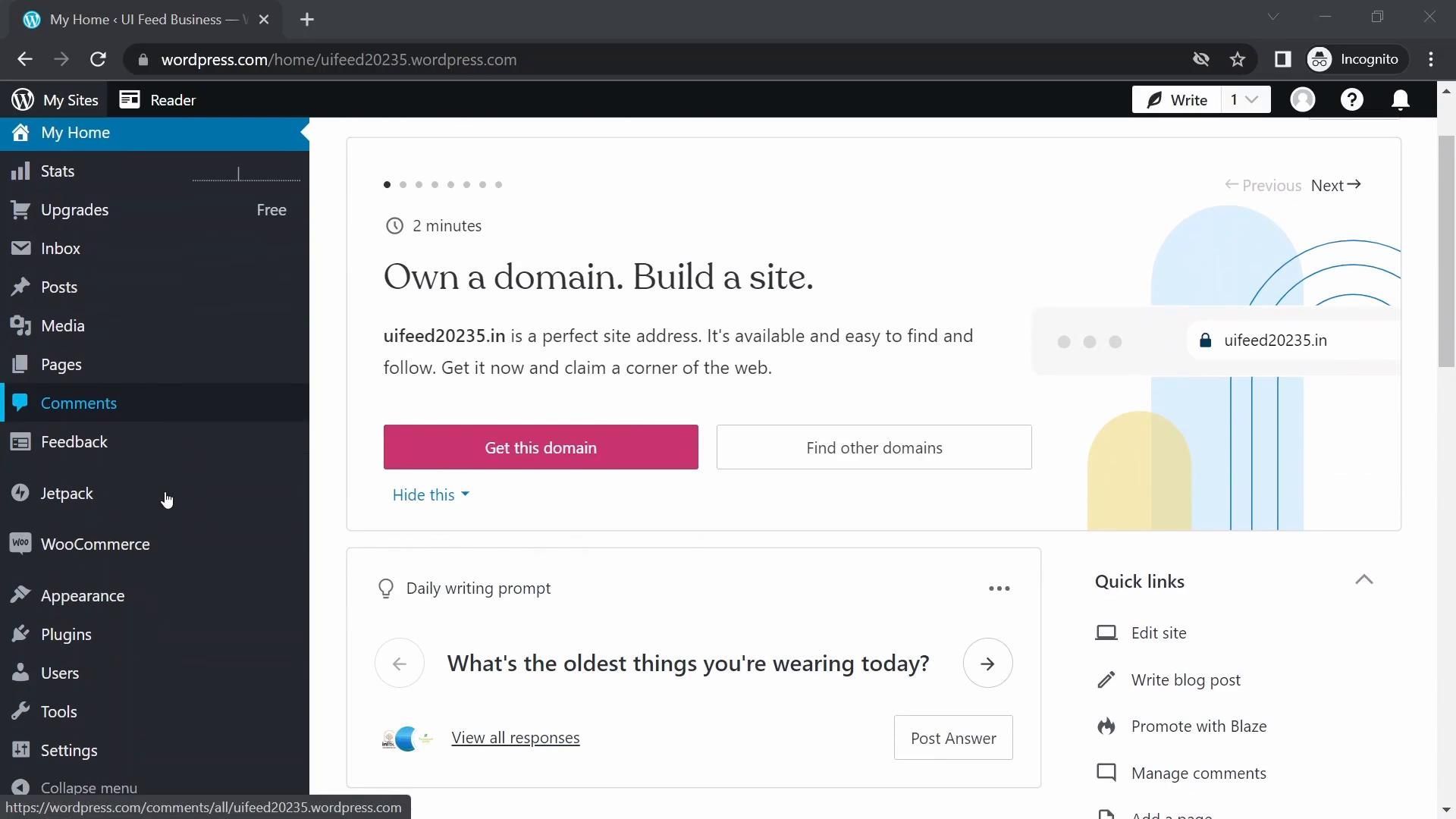Open the drafts dropdown beside Write
The height and width of the screenshot is (819, 1456).
pyautogui.click(x=1245, y=100)
